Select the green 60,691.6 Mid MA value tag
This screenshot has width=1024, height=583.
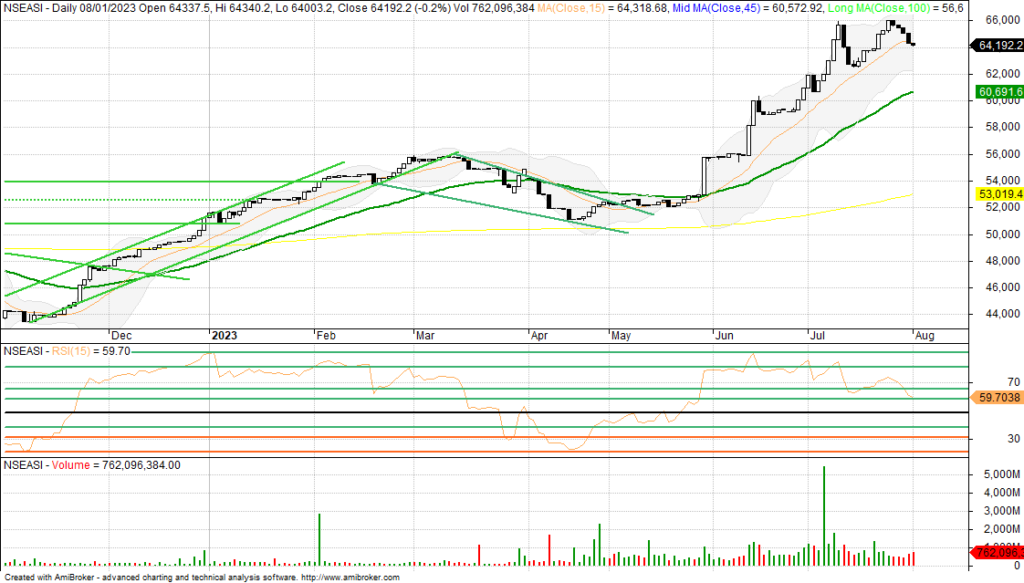click(996, 92)
